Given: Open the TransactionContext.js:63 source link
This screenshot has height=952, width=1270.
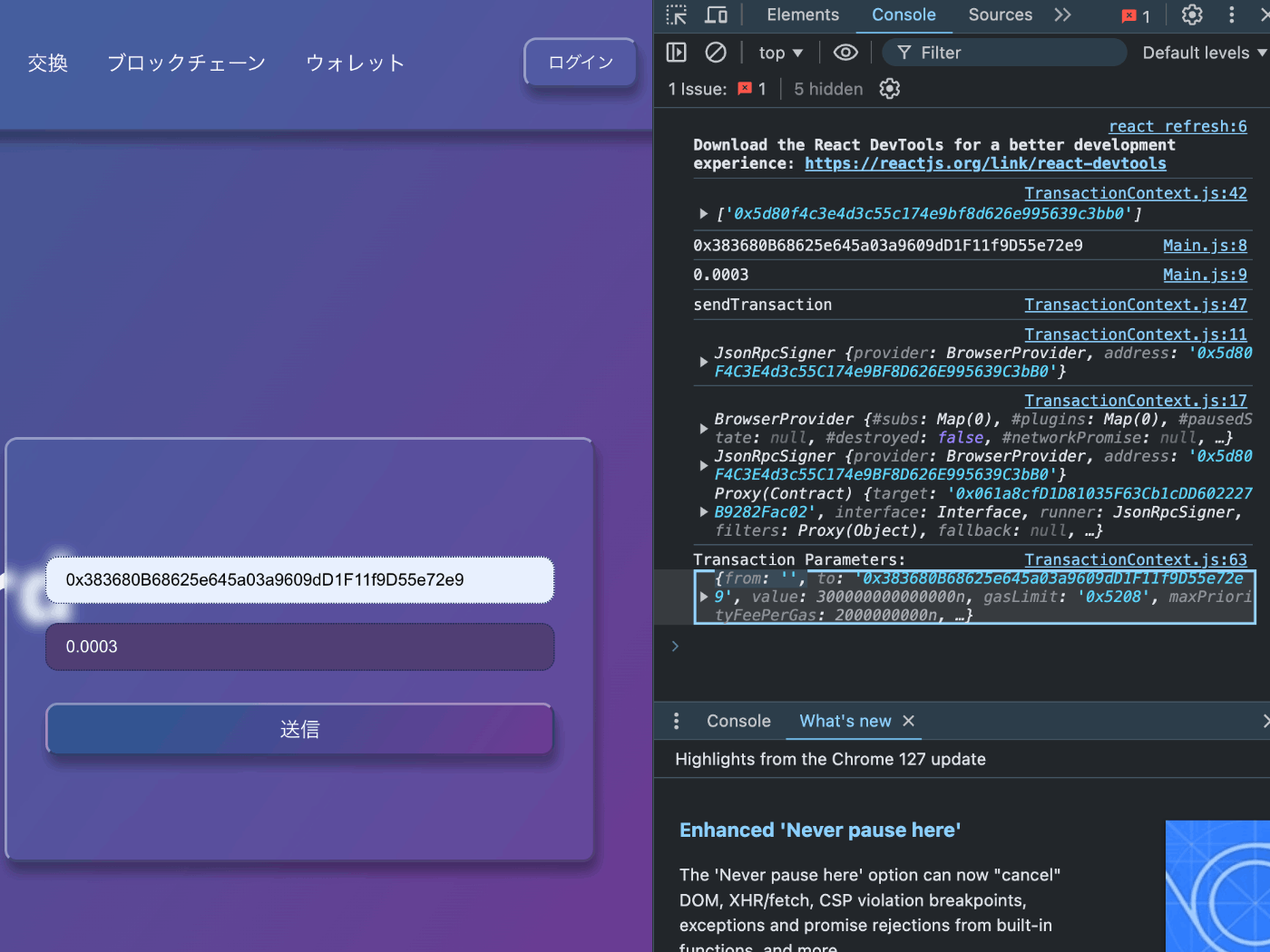Looking at the screenshot, I should click(x=1136, y=559).
